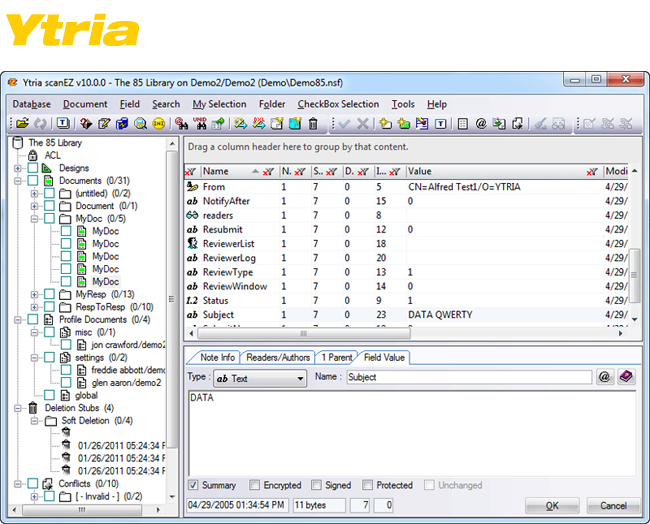
Task: Open the field Type dropdown showing Text
Action: (260, 378)
